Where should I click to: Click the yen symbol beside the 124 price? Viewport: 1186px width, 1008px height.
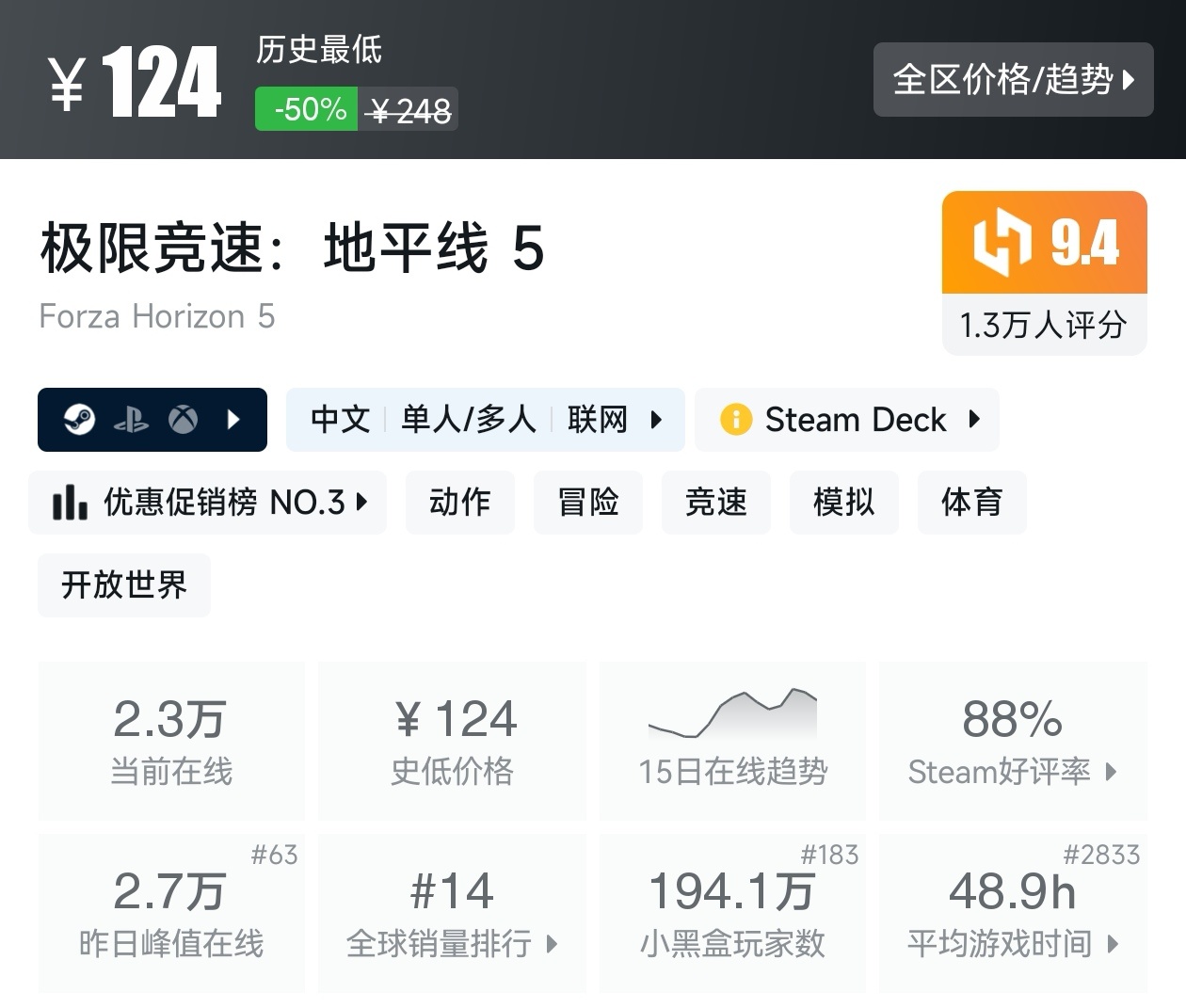pos(68,85)
